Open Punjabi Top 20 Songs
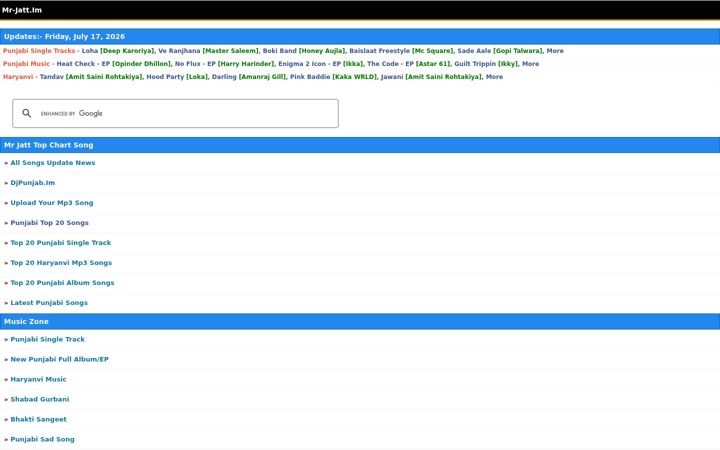The image size is (720, 450). click(50, 223)
